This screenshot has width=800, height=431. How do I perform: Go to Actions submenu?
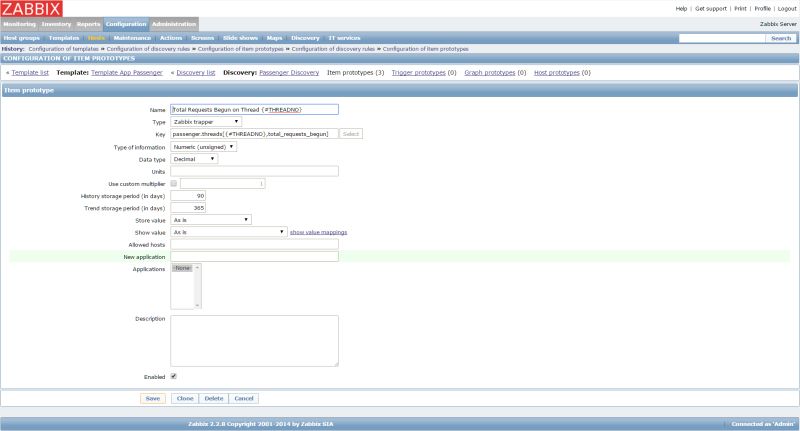(171, 38)
